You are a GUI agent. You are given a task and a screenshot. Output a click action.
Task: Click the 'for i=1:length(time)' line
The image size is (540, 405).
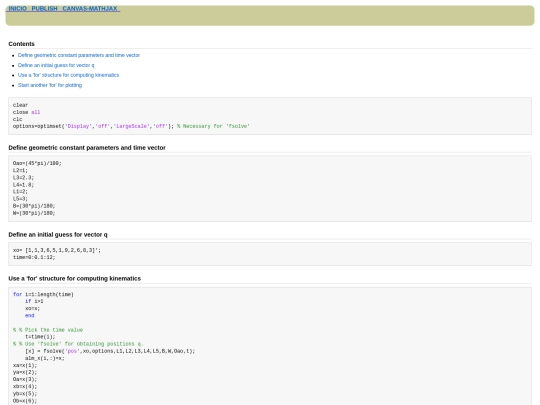coord(43,294)
